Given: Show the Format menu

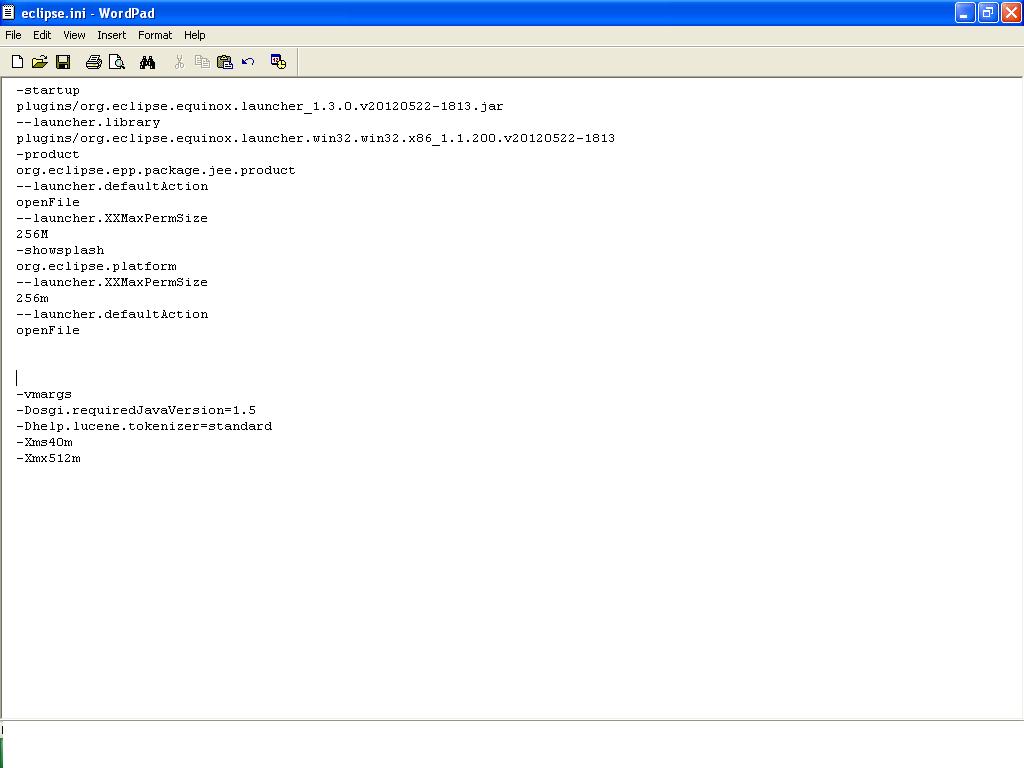Looking at the screenshot, I should [155, 35].
